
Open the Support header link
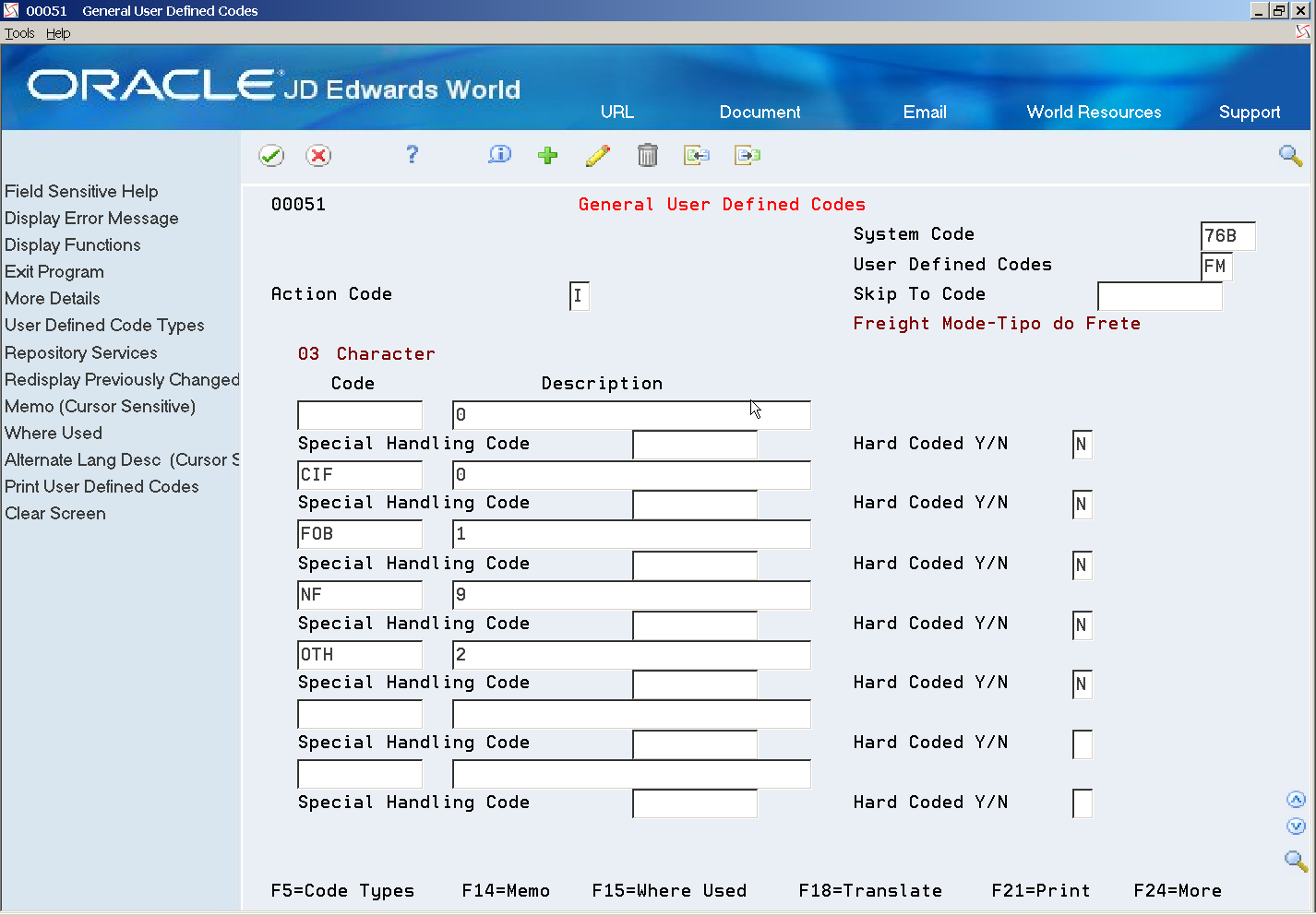coord(1250,112)
